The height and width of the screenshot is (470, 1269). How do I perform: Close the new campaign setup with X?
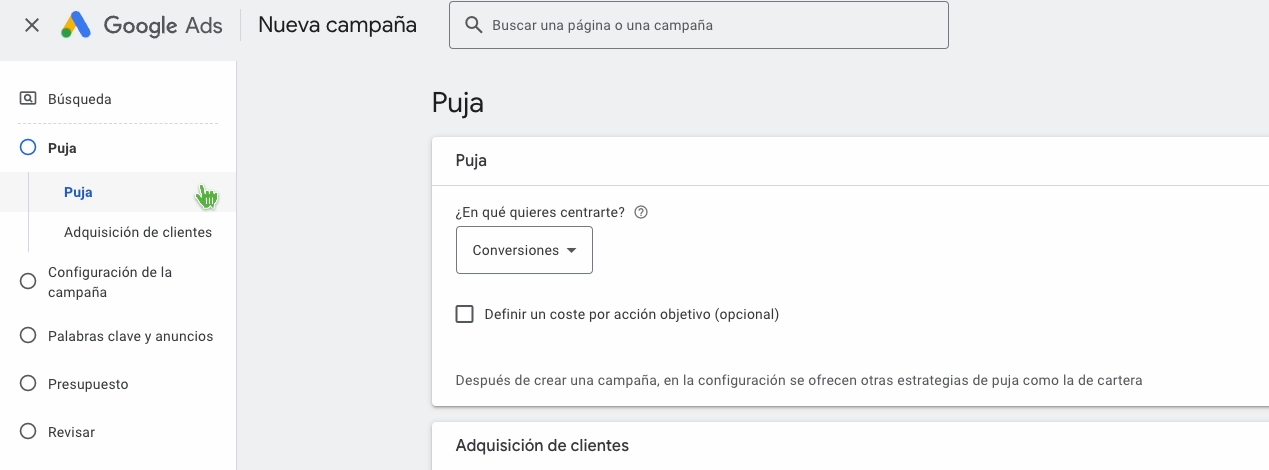point(32,25)
